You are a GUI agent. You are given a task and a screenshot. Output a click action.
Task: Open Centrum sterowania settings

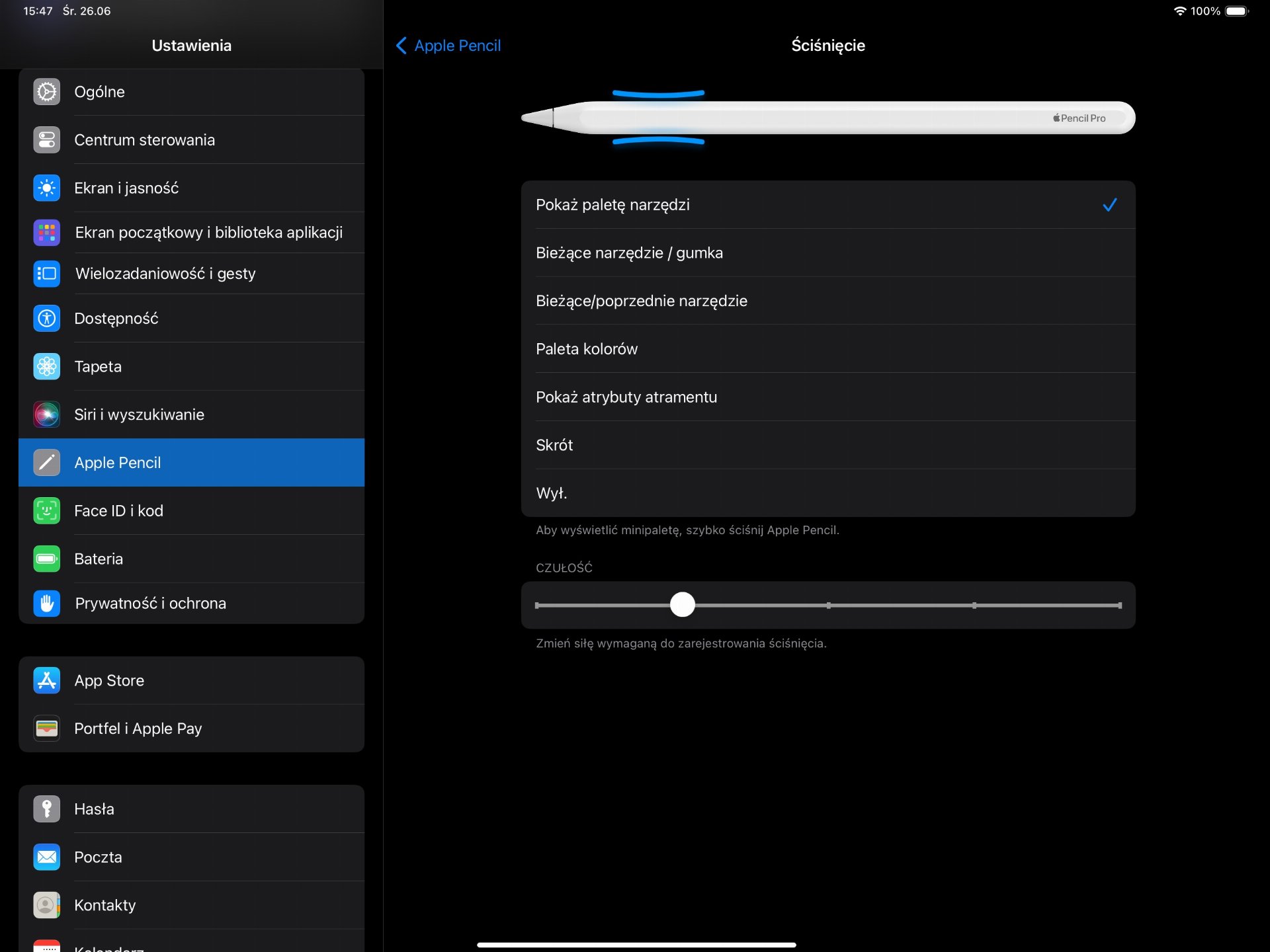pos(191,140)
